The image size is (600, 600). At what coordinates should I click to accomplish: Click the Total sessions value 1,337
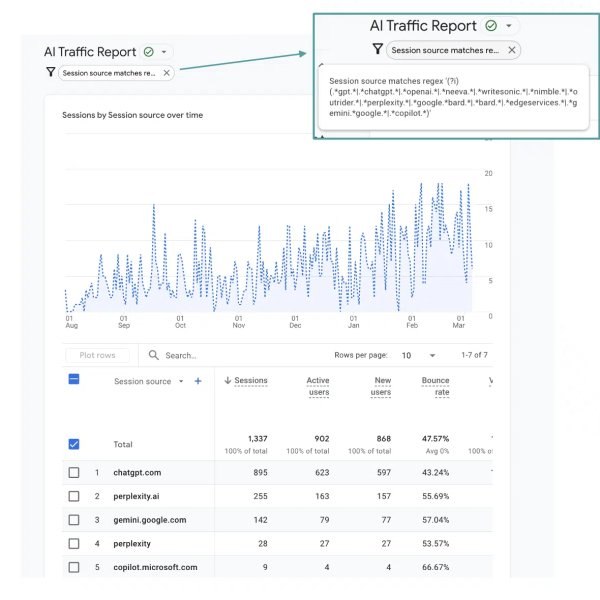[258, 439]
